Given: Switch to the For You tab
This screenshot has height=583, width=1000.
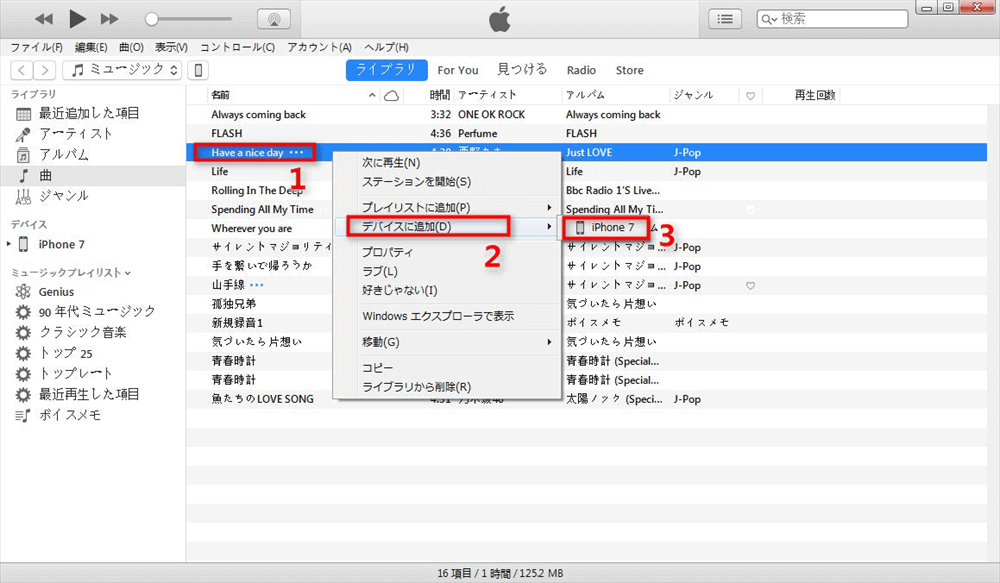Looking at the screenshot, I should 457,70.
